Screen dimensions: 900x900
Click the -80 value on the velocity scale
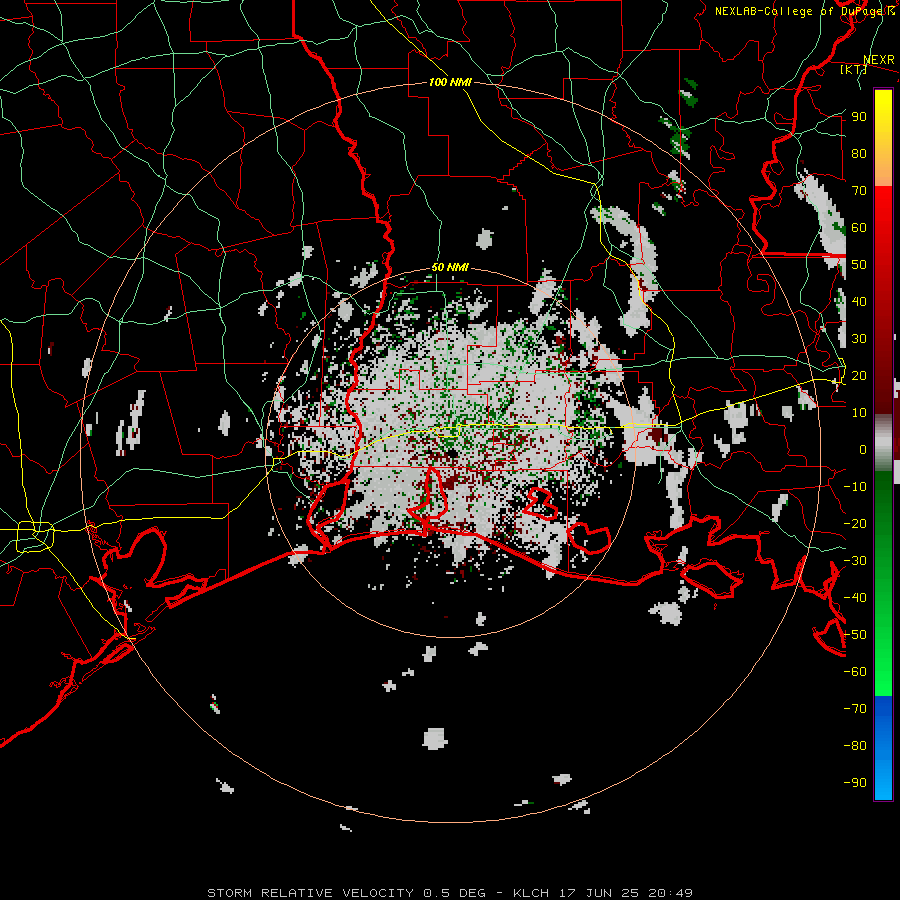[x=855, y=746]
